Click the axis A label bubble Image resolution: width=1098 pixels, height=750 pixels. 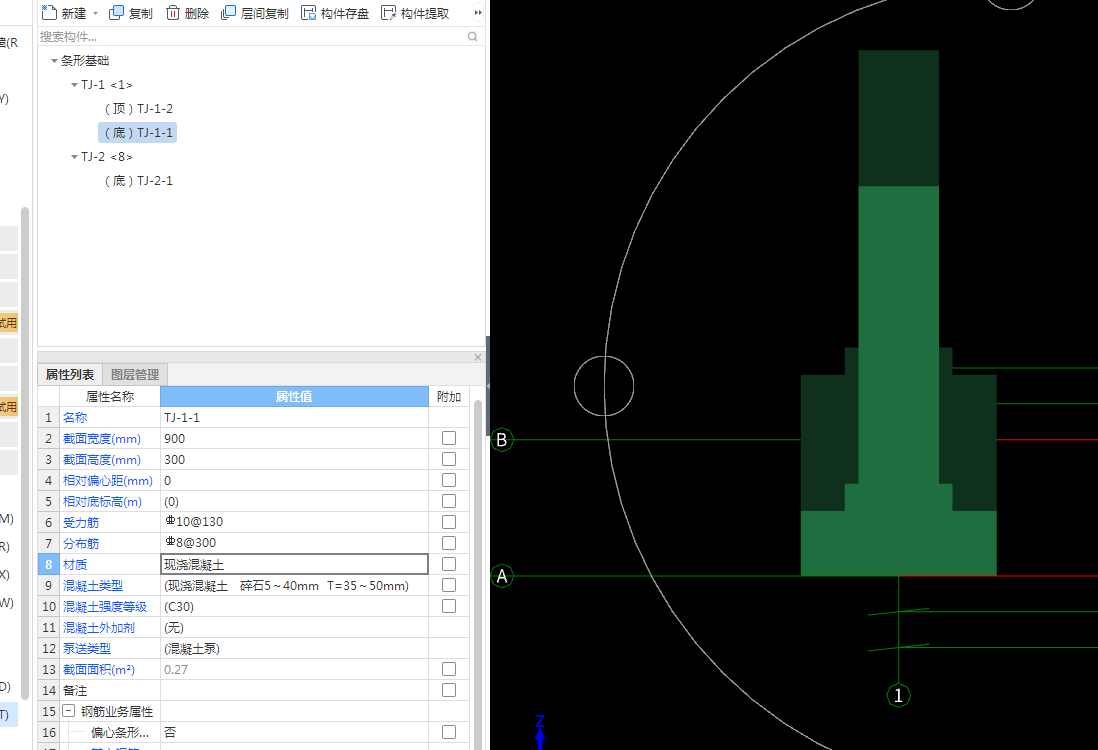point(501,576)
